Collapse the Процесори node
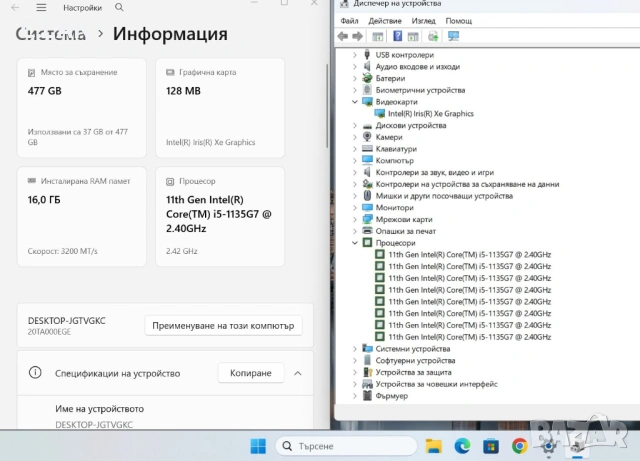The height and width of the screenshot is (461, 640). 355,243
